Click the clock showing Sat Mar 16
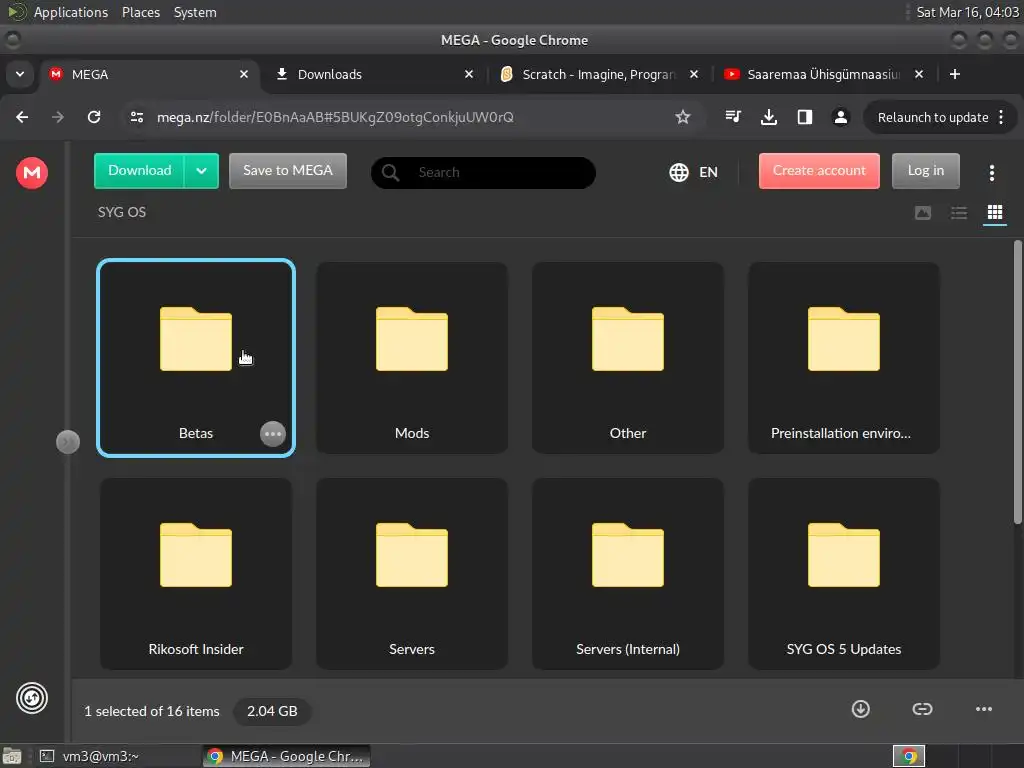Screen dimensions: 1024x768 967,12
